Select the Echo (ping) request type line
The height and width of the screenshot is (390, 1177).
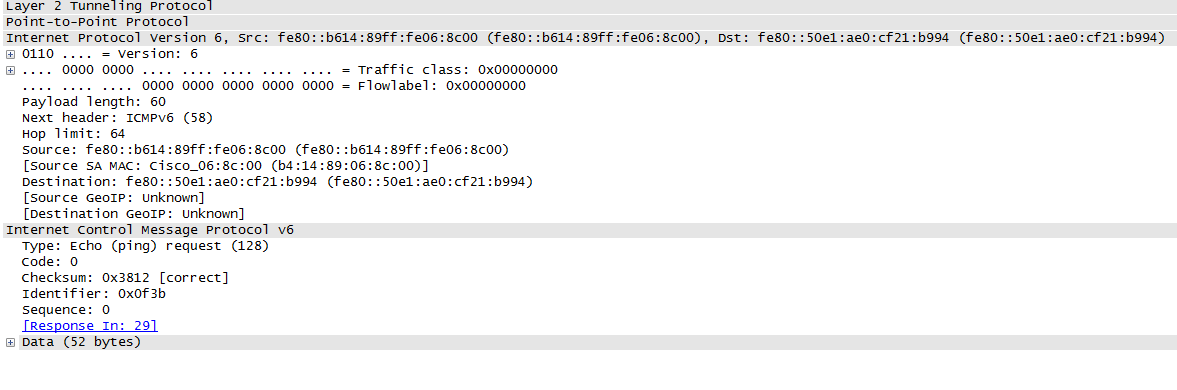pyautogui.click(x=146, y=245)
